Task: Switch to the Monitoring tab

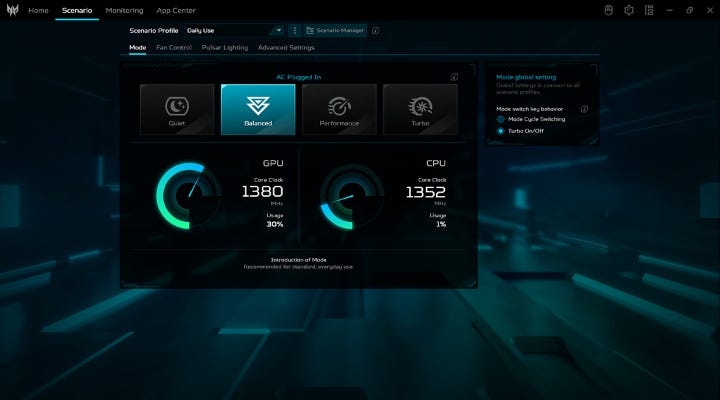Action: 124,10
